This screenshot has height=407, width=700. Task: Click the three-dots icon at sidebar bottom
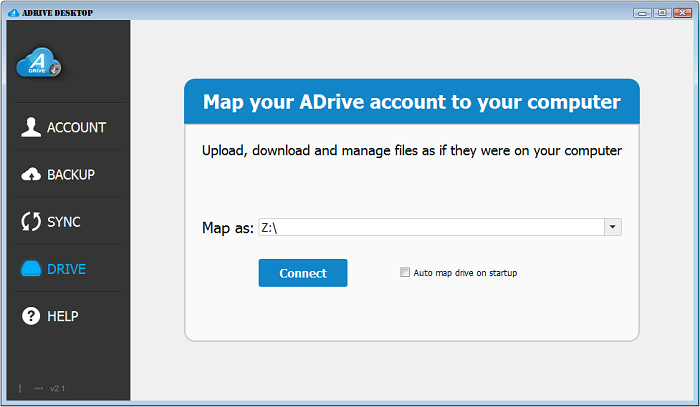click(38, 388)
